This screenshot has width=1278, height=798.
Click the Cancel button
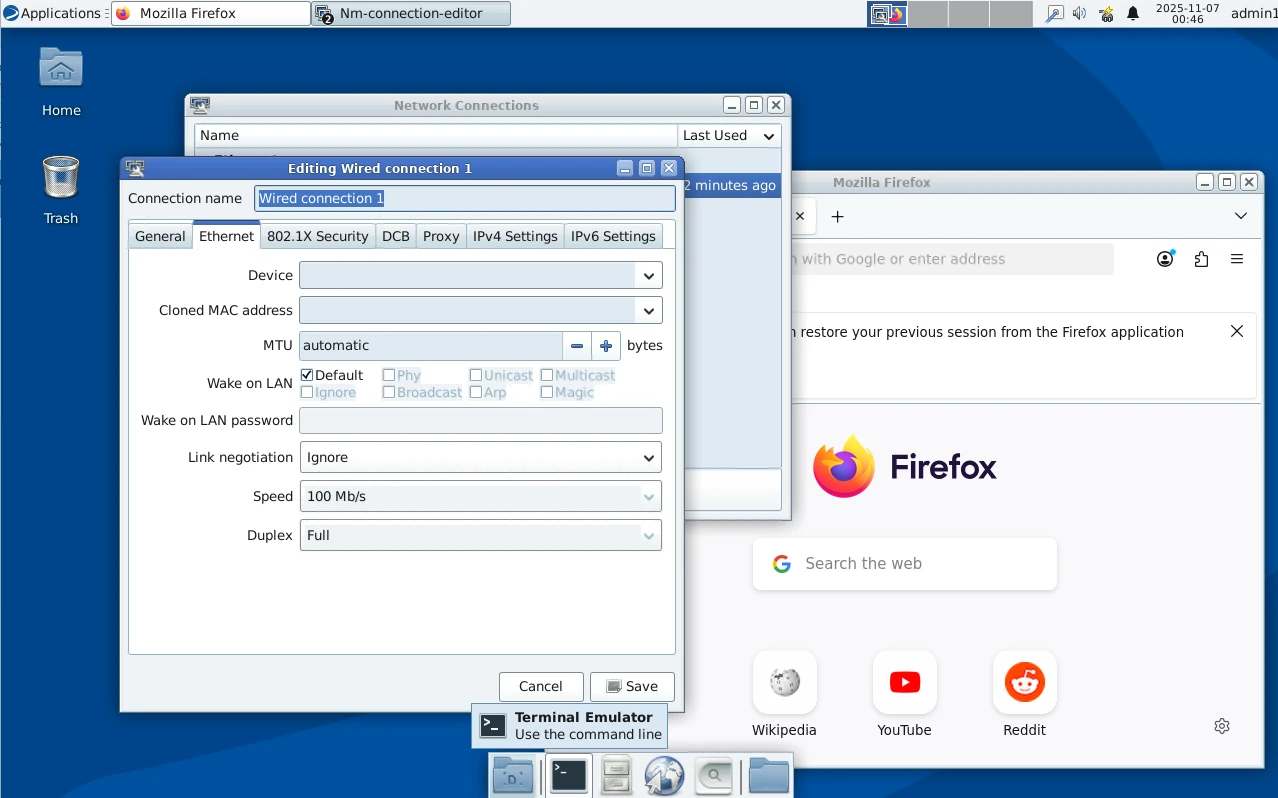[x=541, y=686]
